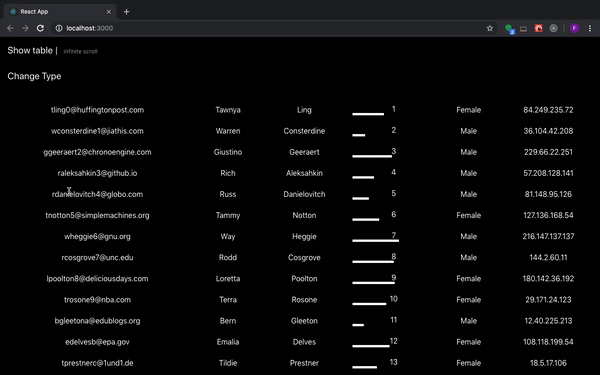Click the localhost:3000 address bar

click(268, 28)
